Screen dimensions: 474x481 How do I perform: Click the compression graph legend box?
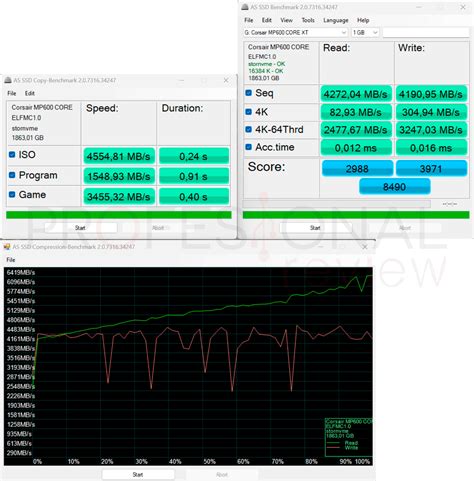(x=349, y=437)
